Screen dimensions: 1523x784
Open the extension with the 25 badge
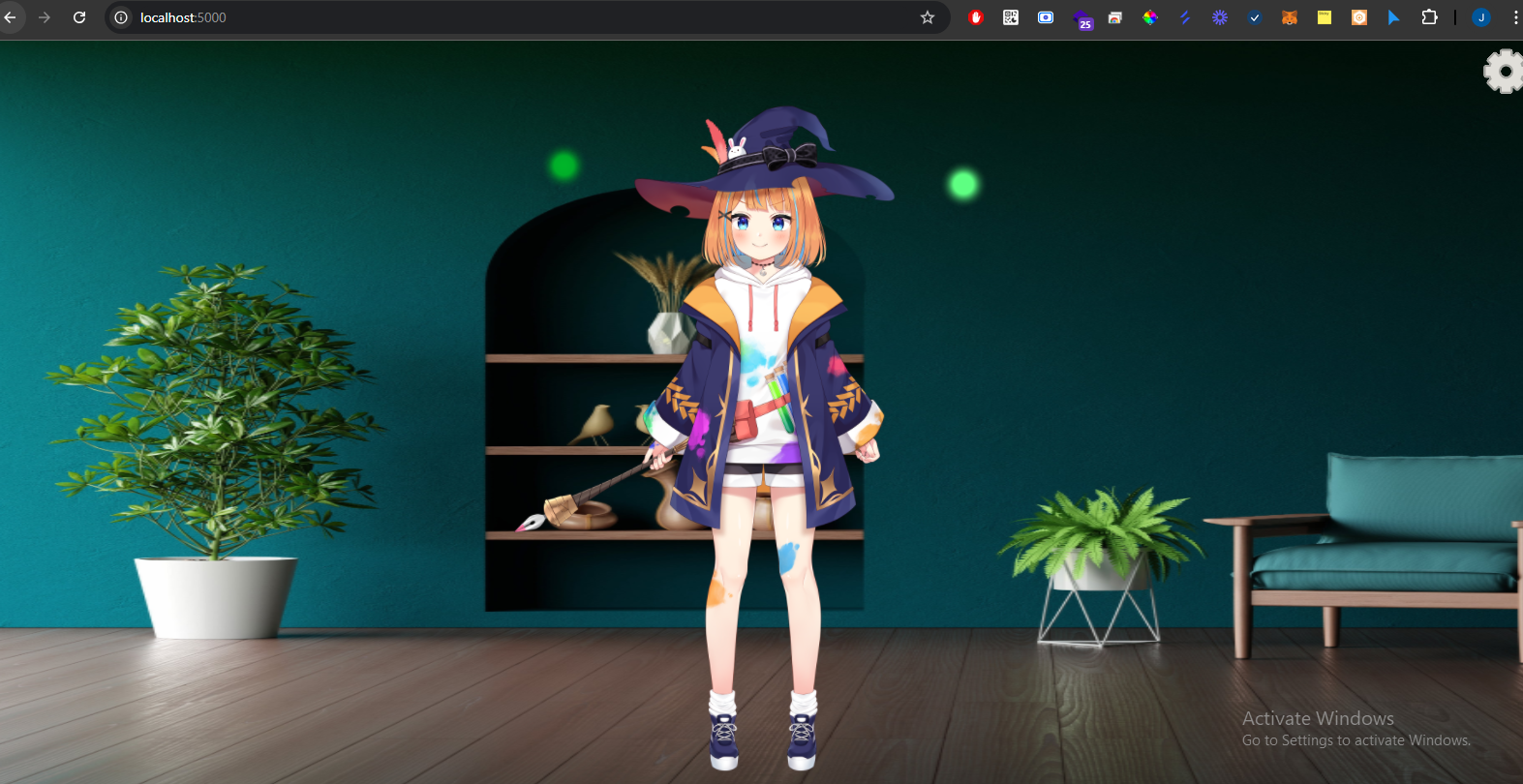point(1081,18)
